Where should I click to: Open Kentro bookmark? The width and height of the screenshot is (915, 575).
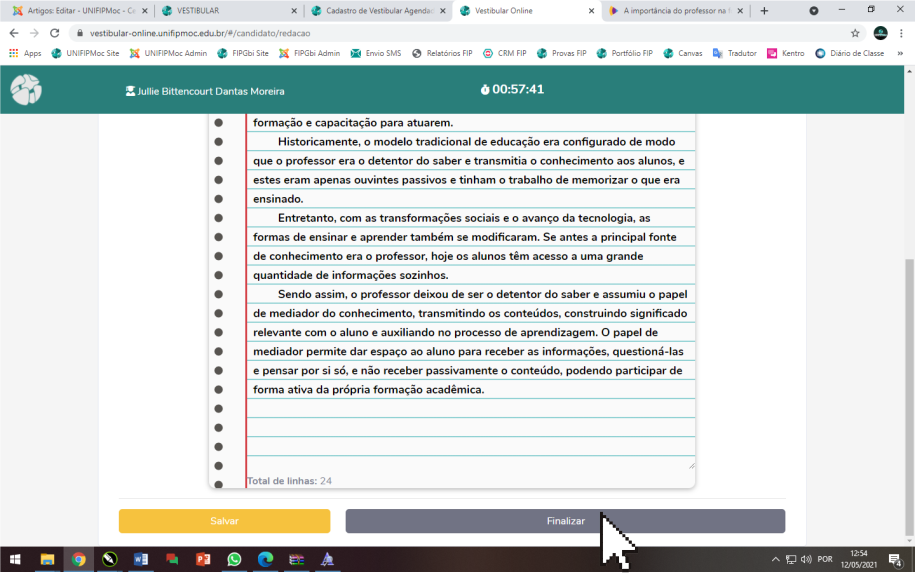click(x=785, y=53)
